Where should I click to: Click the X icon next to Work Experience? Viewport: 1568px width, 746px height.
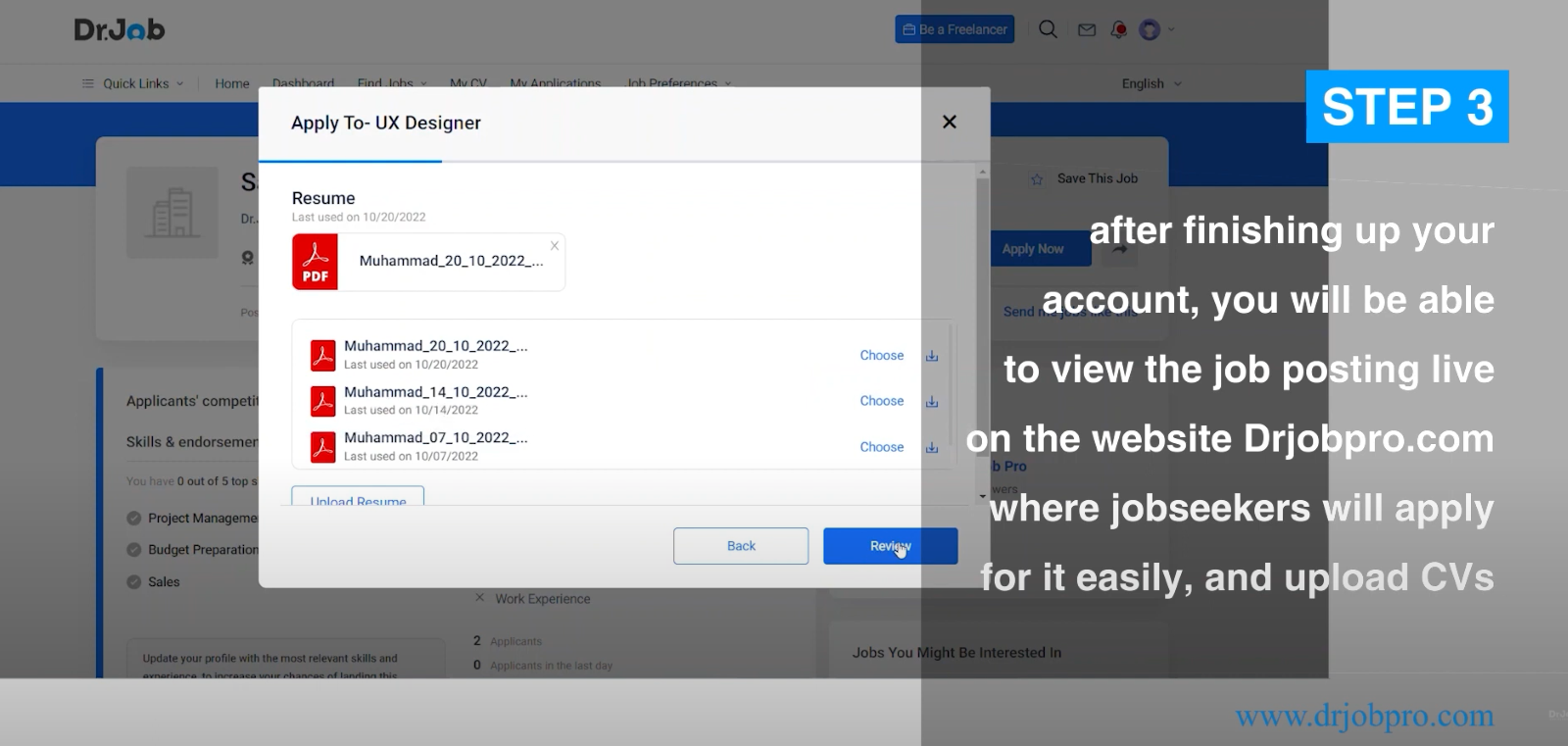pos(479,598)
